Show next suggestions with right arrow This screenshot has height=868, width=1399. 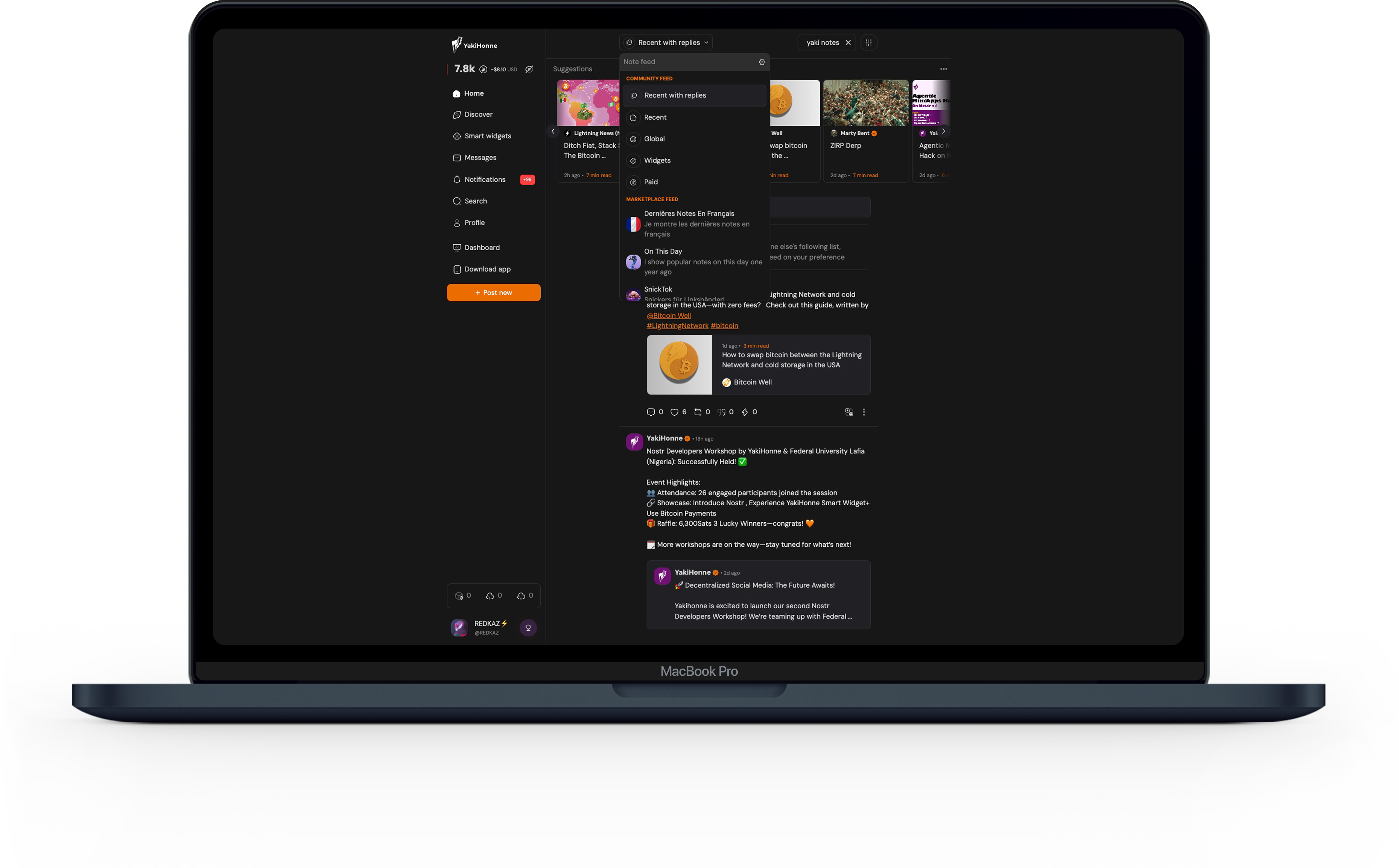pyautogui.click(x=943, y=131)
